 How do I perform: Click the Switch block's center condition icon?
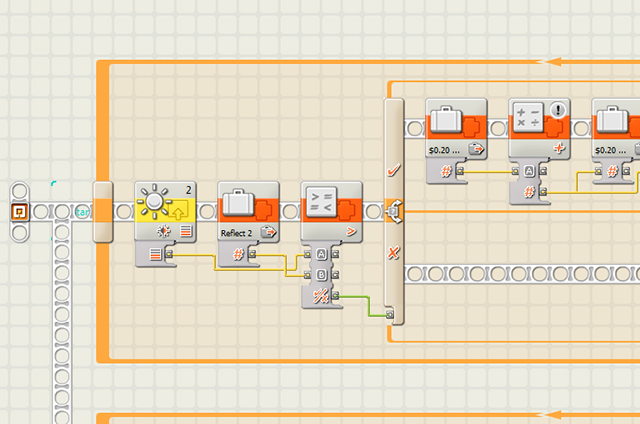(393, 211)
